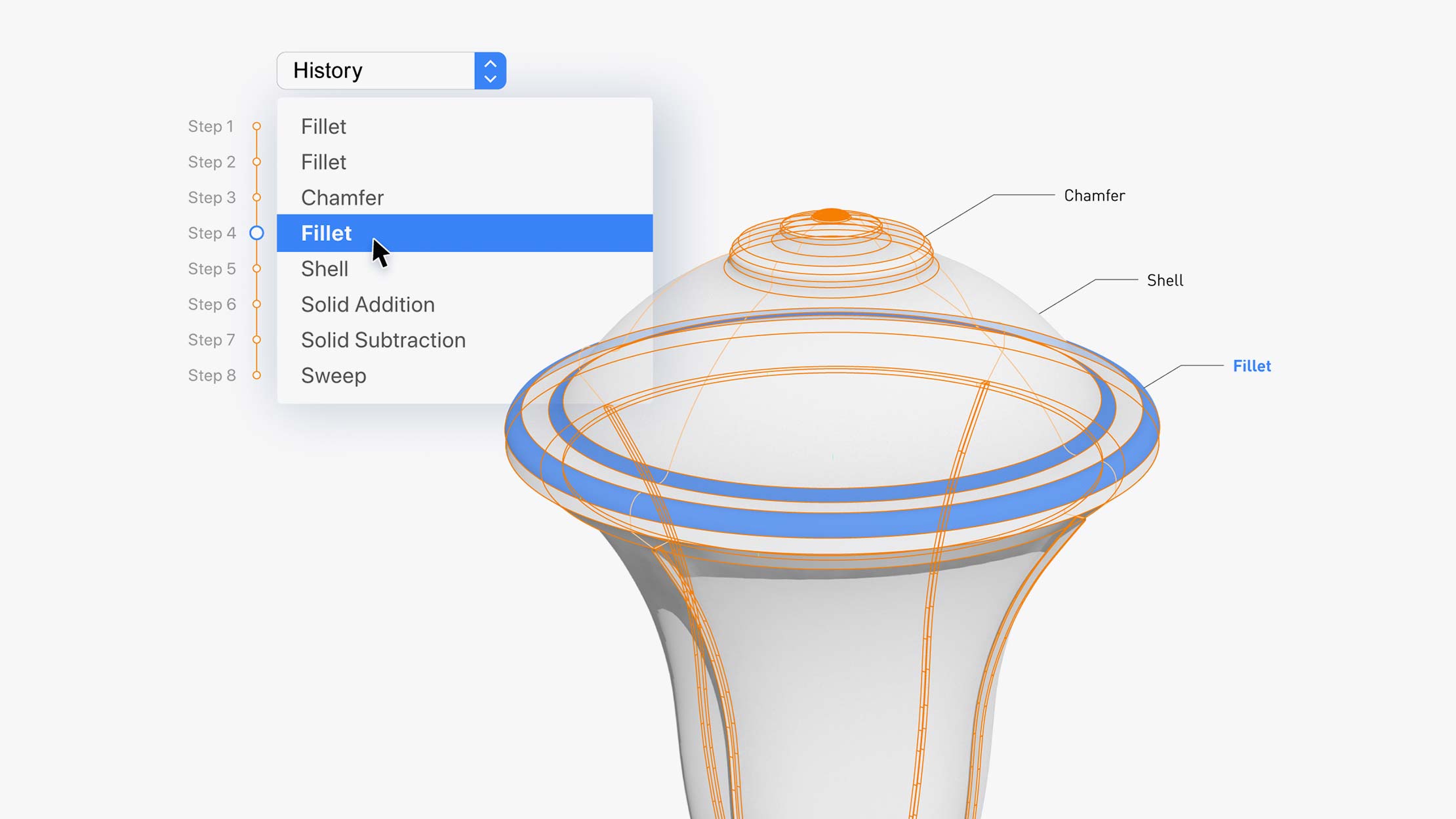Image resolution: width=1456 pixels, height=819 pixels.
Task: Choose Shell in history list
Action: point(464,268)
